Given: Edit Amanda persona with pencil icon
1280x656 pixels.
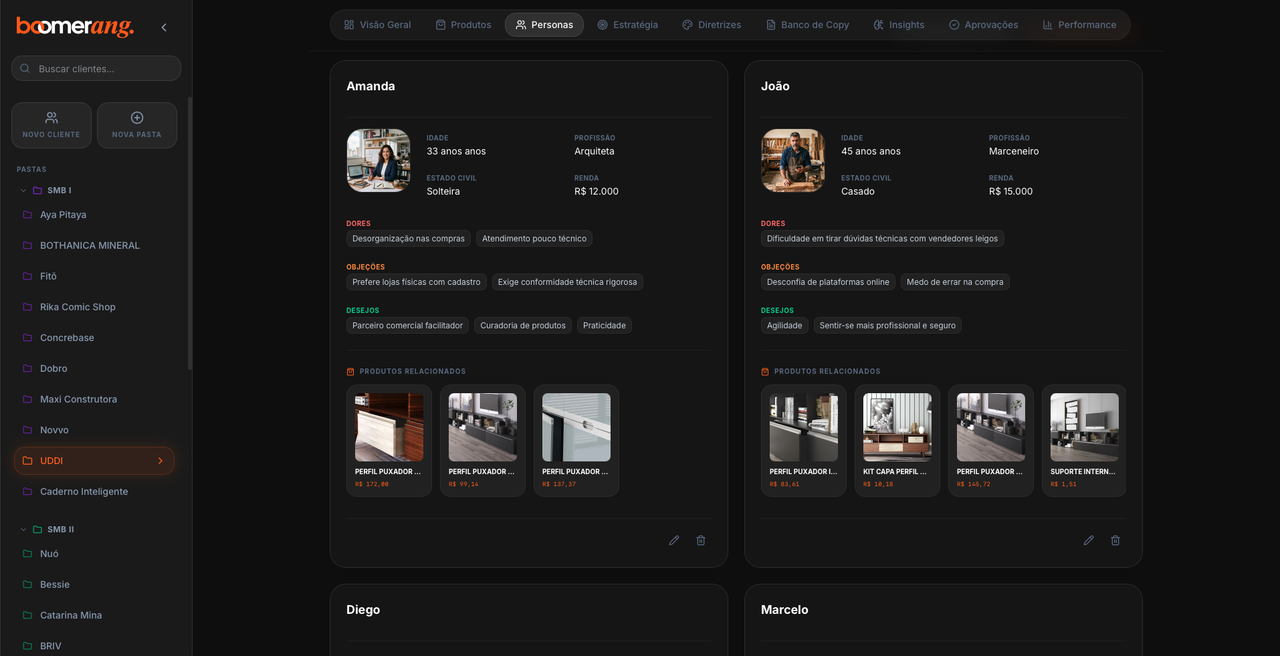Looking at the screenshot, I should pyautogui.click(x=674, y=540).
